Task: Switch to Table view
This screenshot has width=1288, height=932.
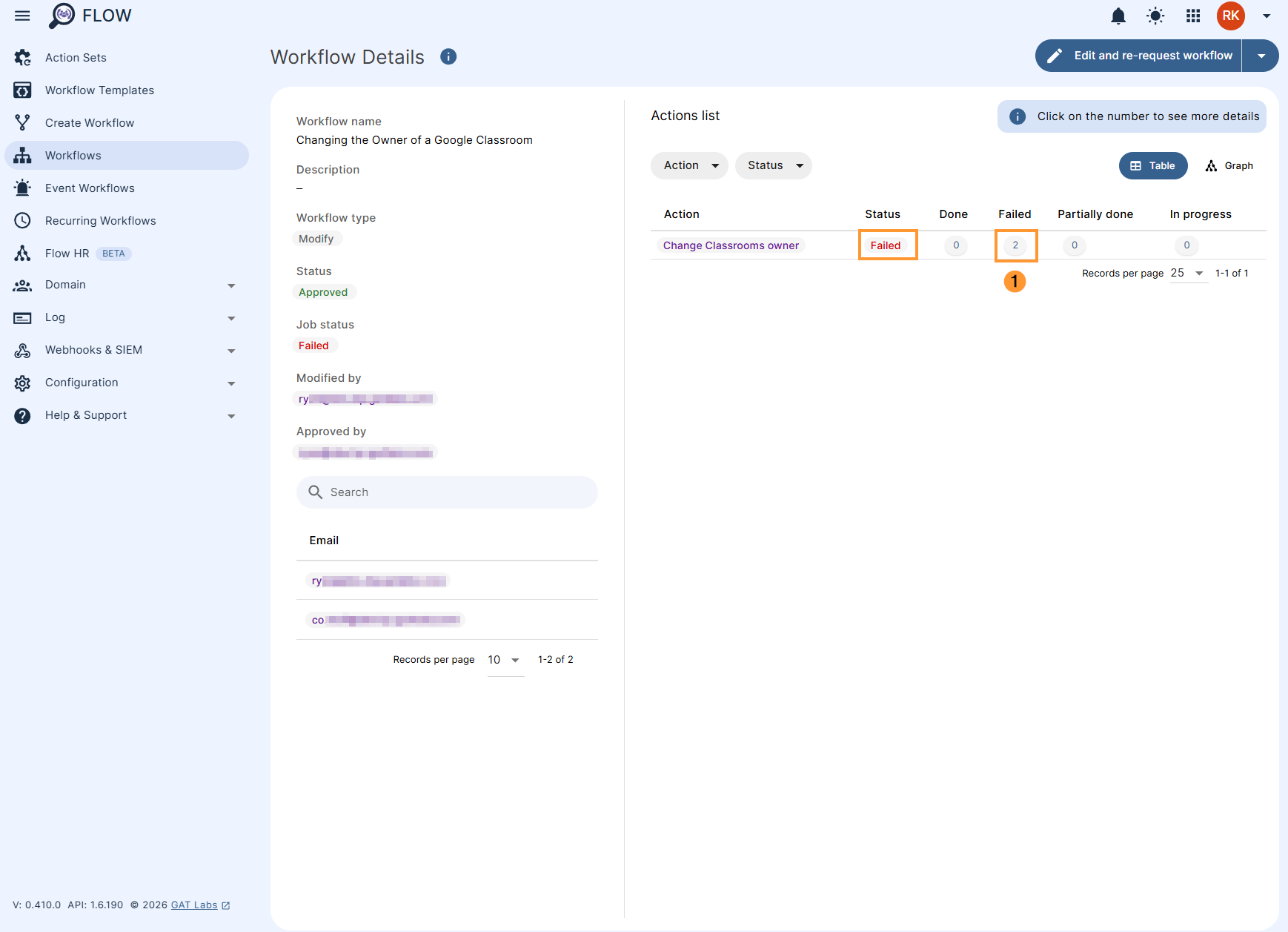Action: click(1152, 166)
